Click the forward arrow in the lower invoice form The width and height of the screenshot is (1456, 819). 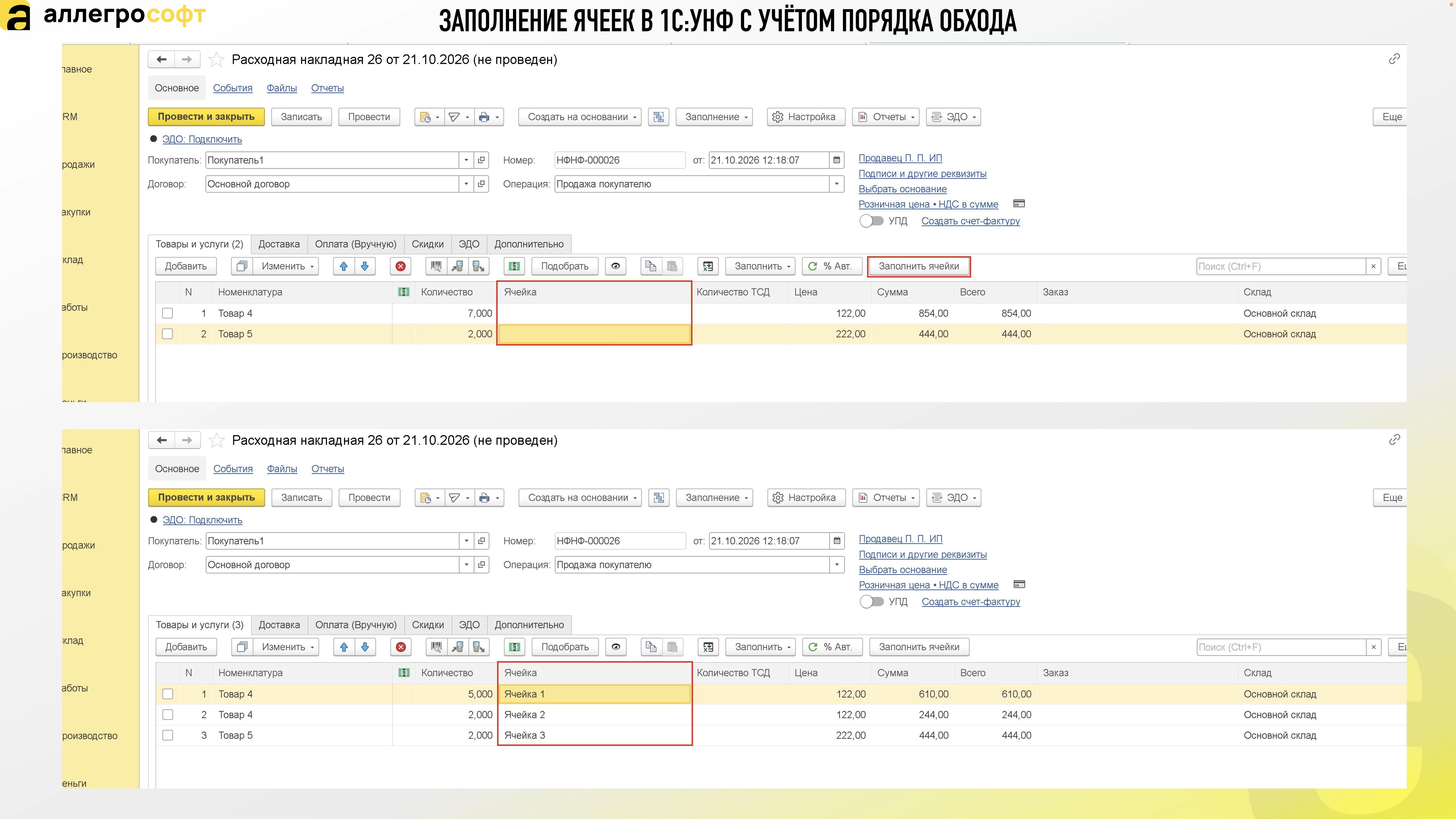pos(187,440)
